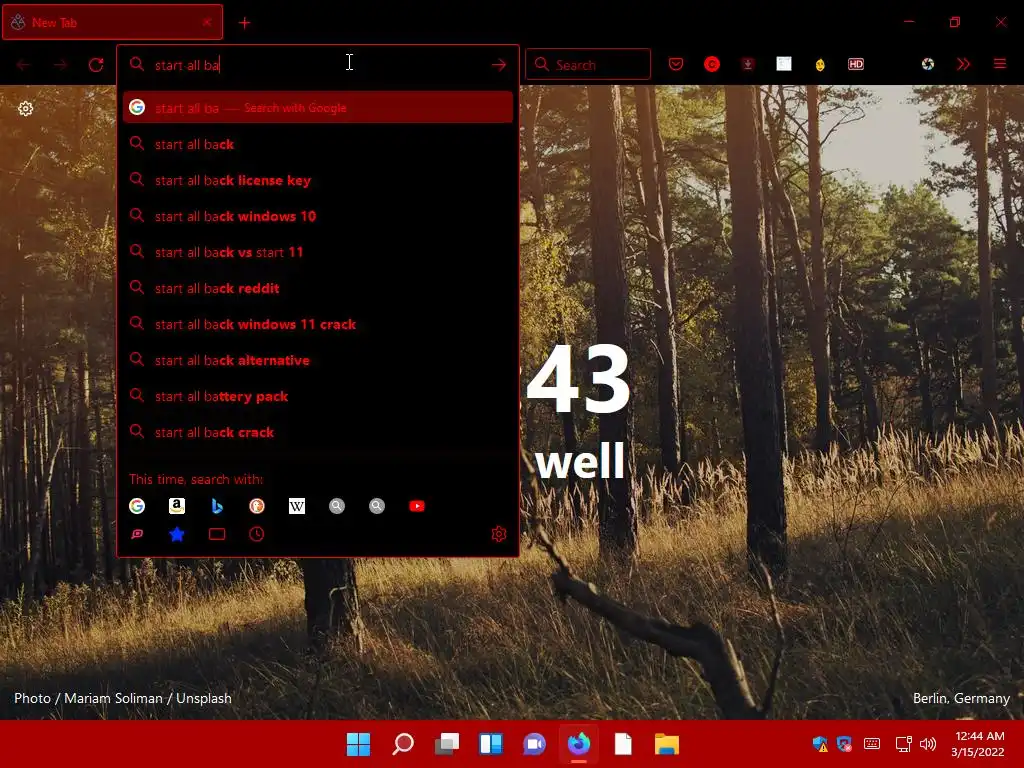Open Task View on taskbar
Screen dimensions: 1024x768
pyautogui.click(x=447, y=744)
